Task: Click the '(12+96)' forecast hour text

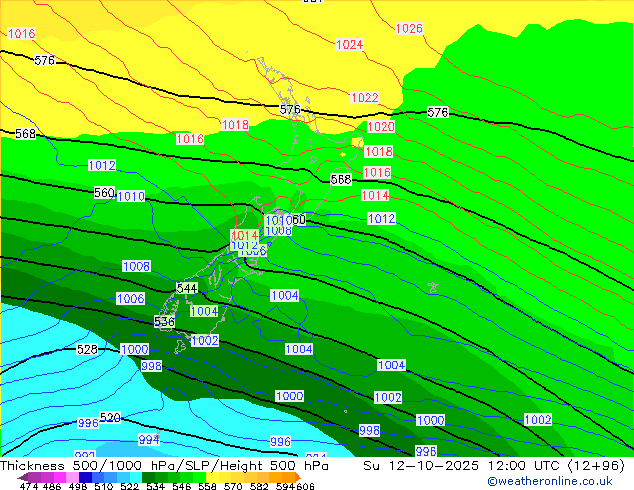Action: coord(597,466)
